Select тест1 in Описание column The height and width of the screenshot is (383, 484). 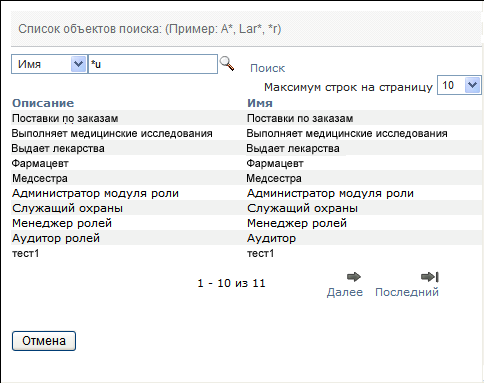click(x=26, y=254)
